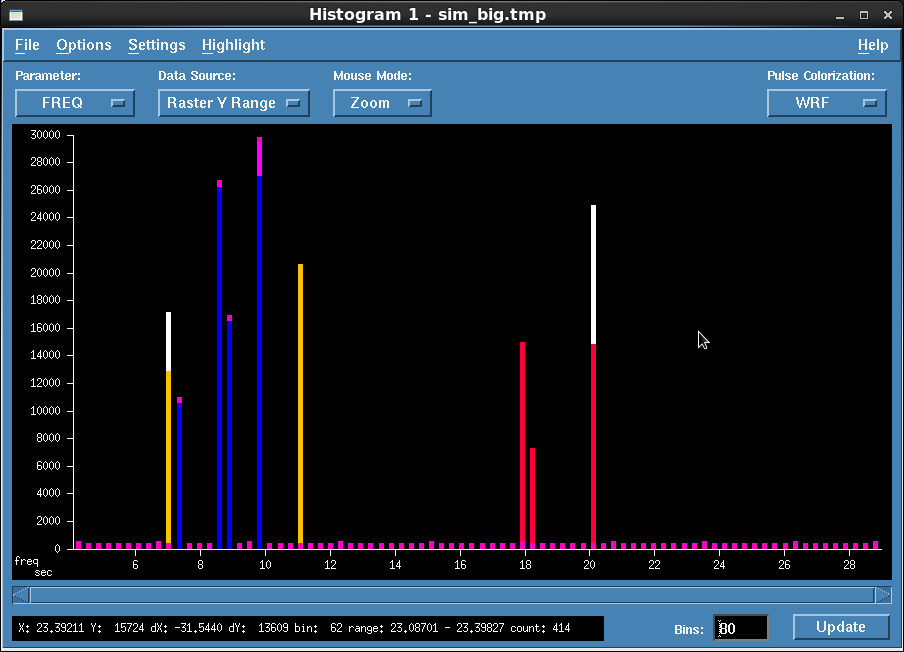This screenshot has width=904, height=652.
Task: Close the Histogram 1 window
Action: (888, 14)
